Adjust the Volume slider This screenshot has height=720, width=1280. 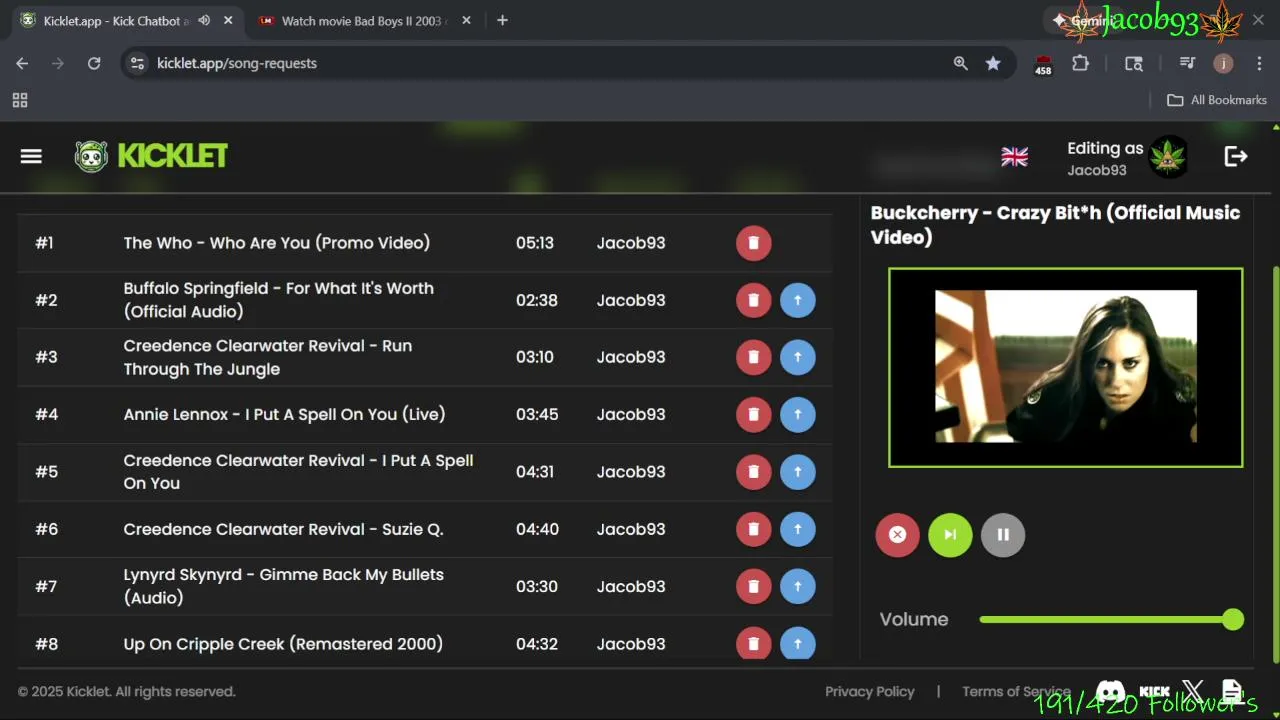point(1111,620)
